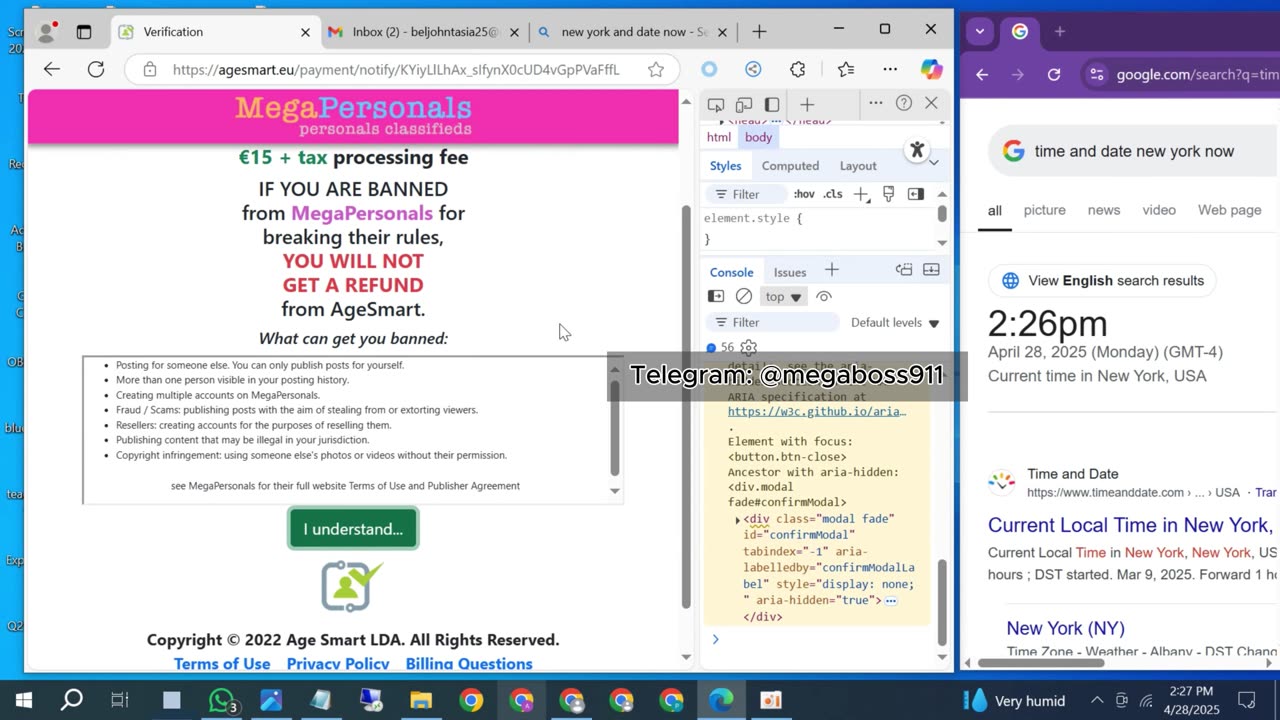Expand the div confirmModal node triangle

pyautogui.click(x=738, y=520)
